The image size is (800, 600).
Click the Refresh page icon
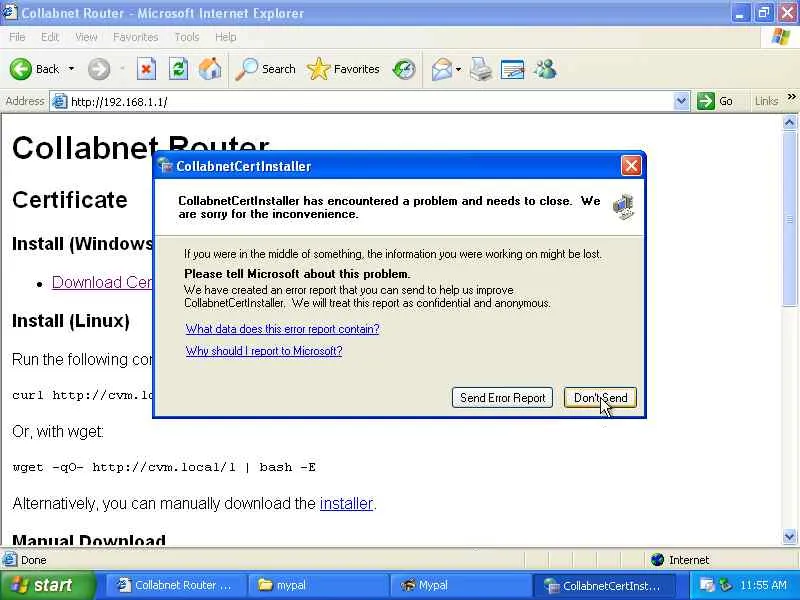pyautogui.click(x=178, y=69)
